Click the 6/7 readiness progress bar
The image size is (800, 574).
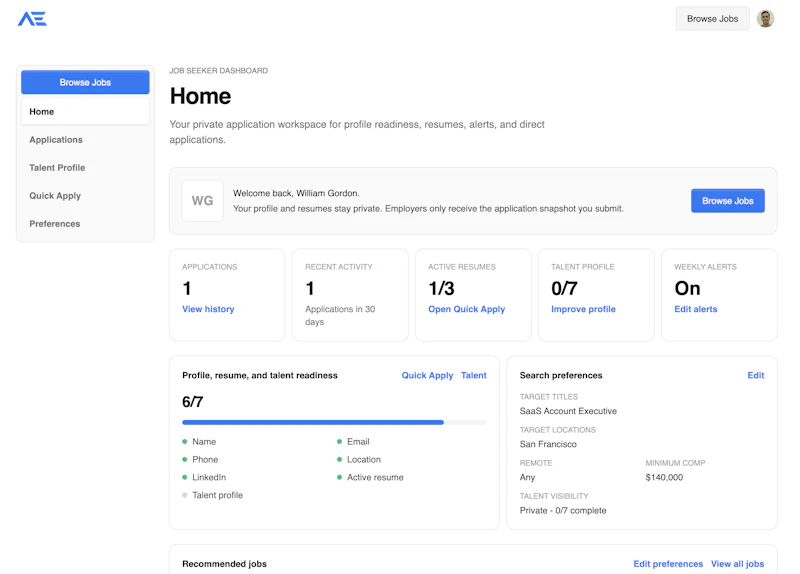tap(334, 422)
